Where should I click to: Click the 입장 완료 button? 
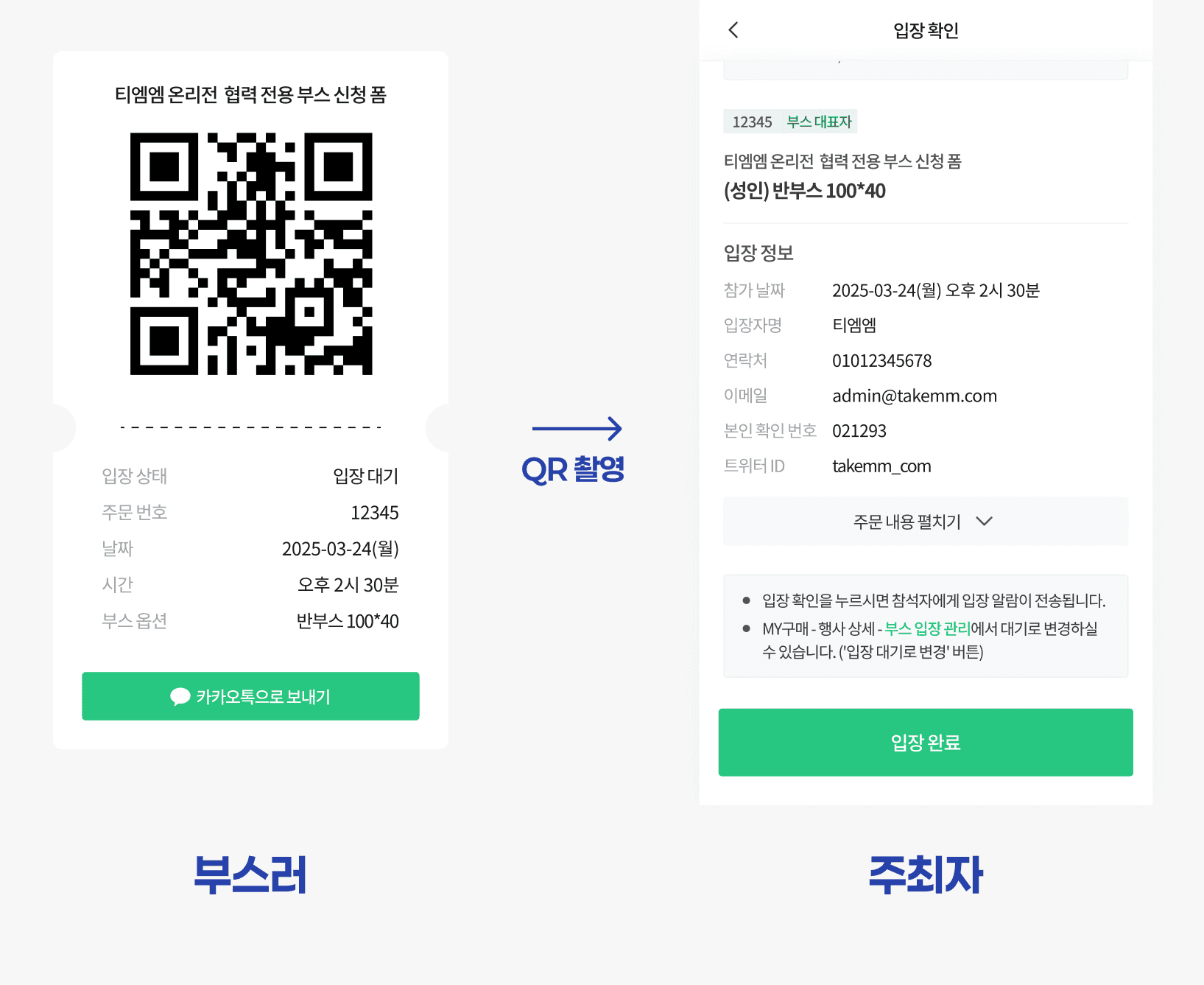pos(926,743)
